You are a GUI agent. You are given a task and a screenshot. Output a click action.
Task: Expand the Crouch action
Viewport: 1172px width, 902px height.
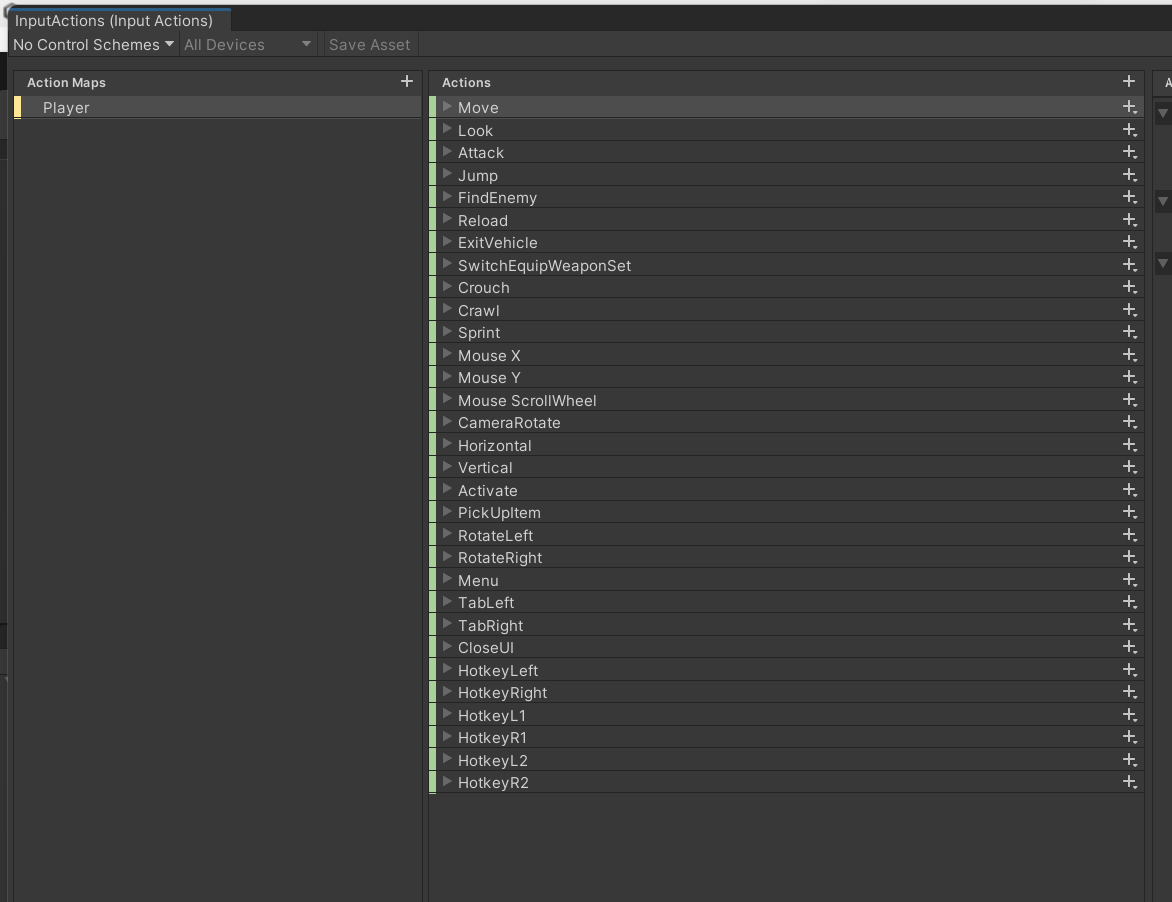point(447,287)
